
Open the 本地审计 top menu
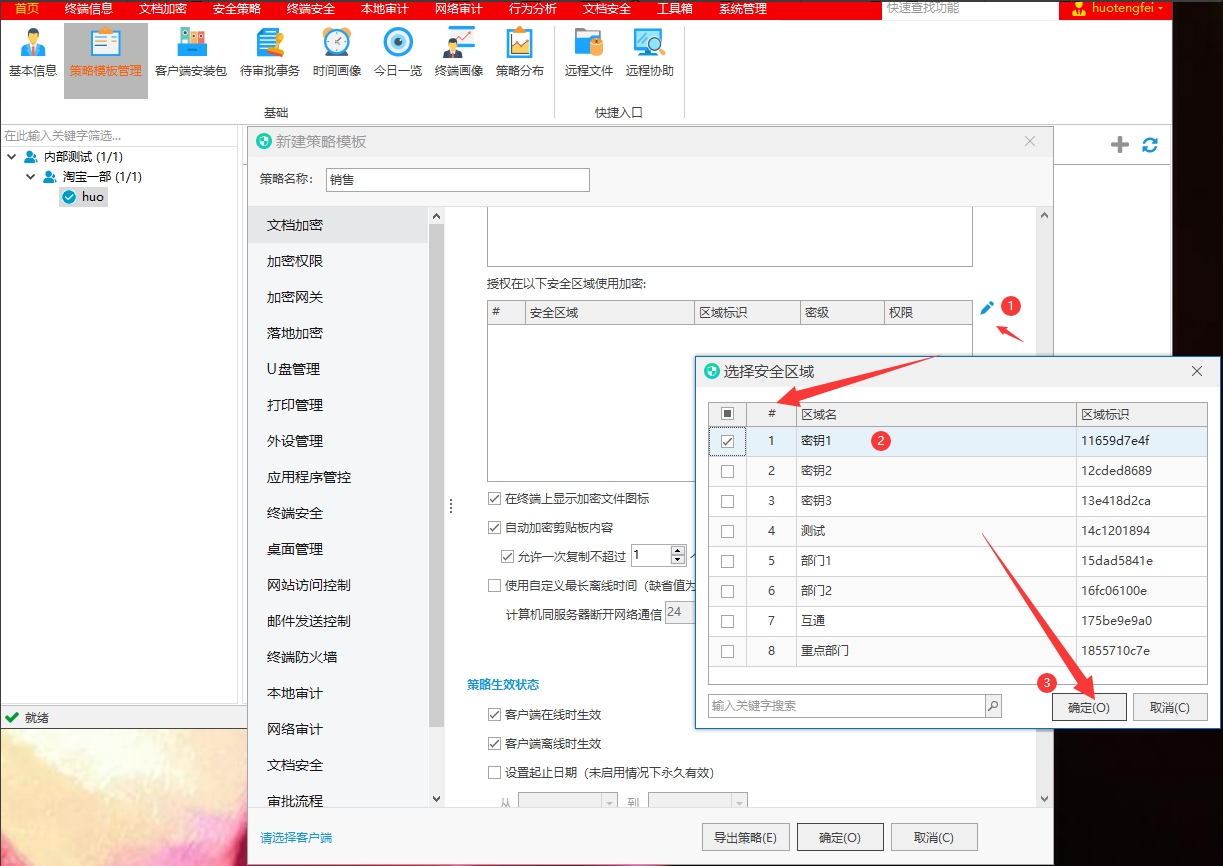(384, 9)
